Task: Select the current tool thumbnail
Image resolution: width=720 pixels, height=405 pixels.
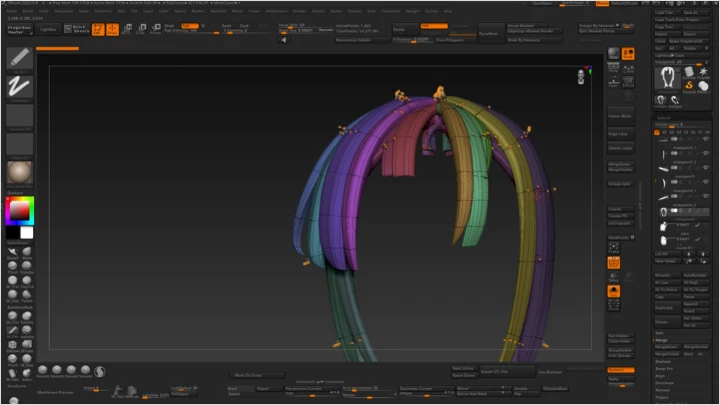Action: [x=667, y=76]
